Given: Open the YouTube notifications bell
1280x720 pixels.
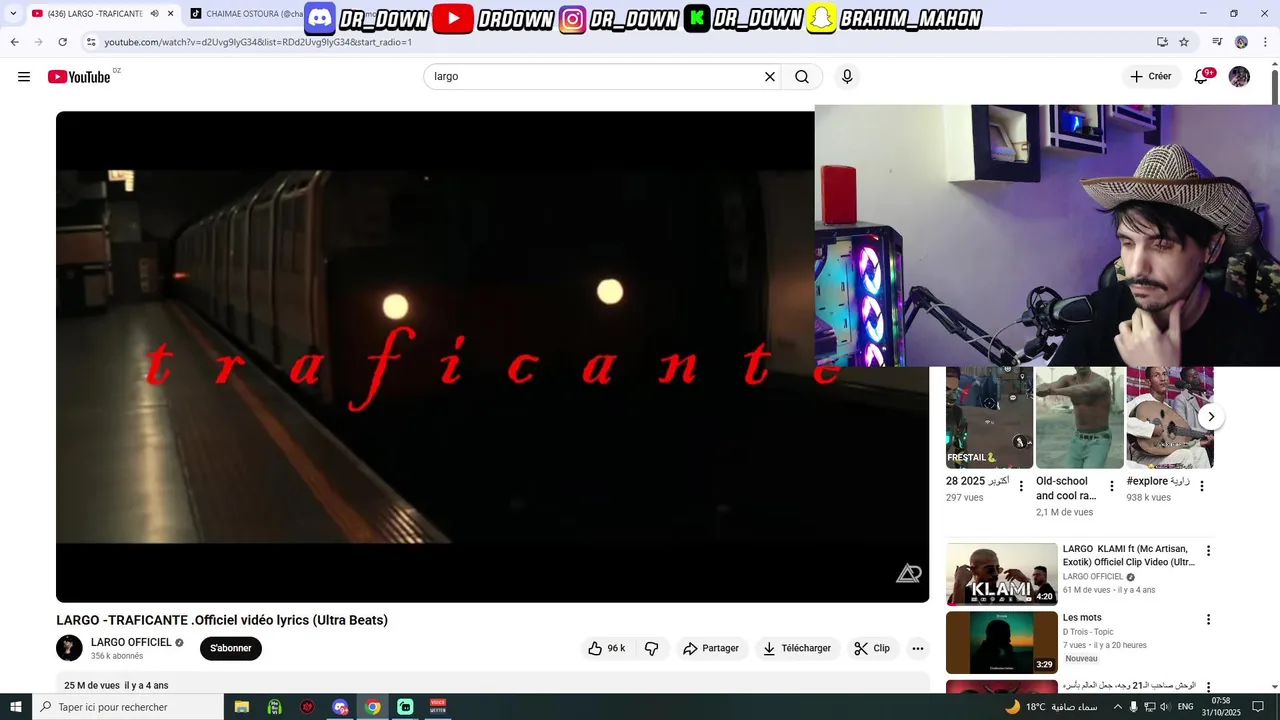Looking at the screenshot, I should 1202,77.
